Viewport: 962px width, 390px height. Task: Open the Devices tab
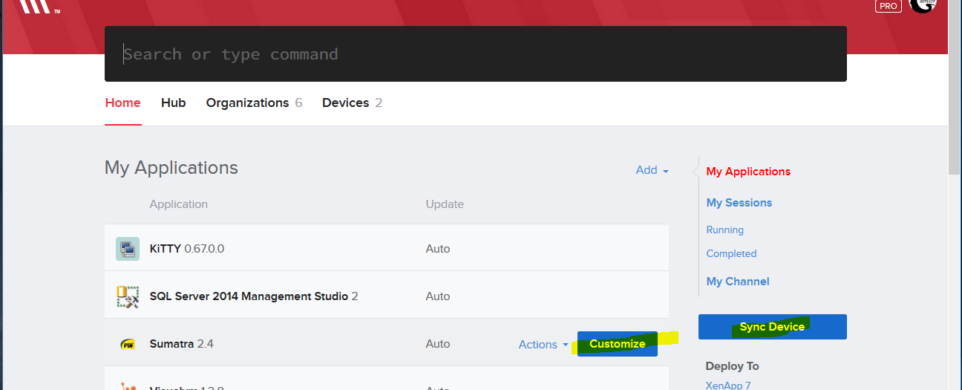tap(352, 103)
